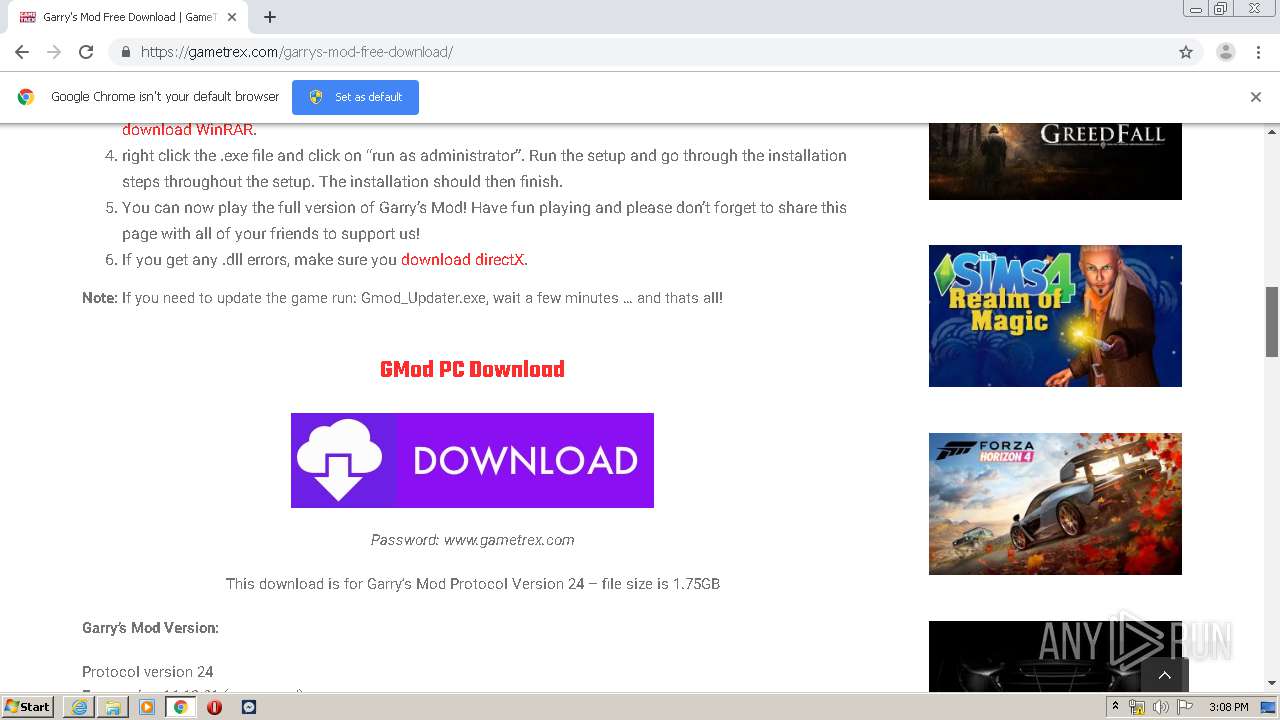The width and height of the screenshot is (1280, 720).
Task: Click the back-to-top arrow button
Action: click(1164, 675)
